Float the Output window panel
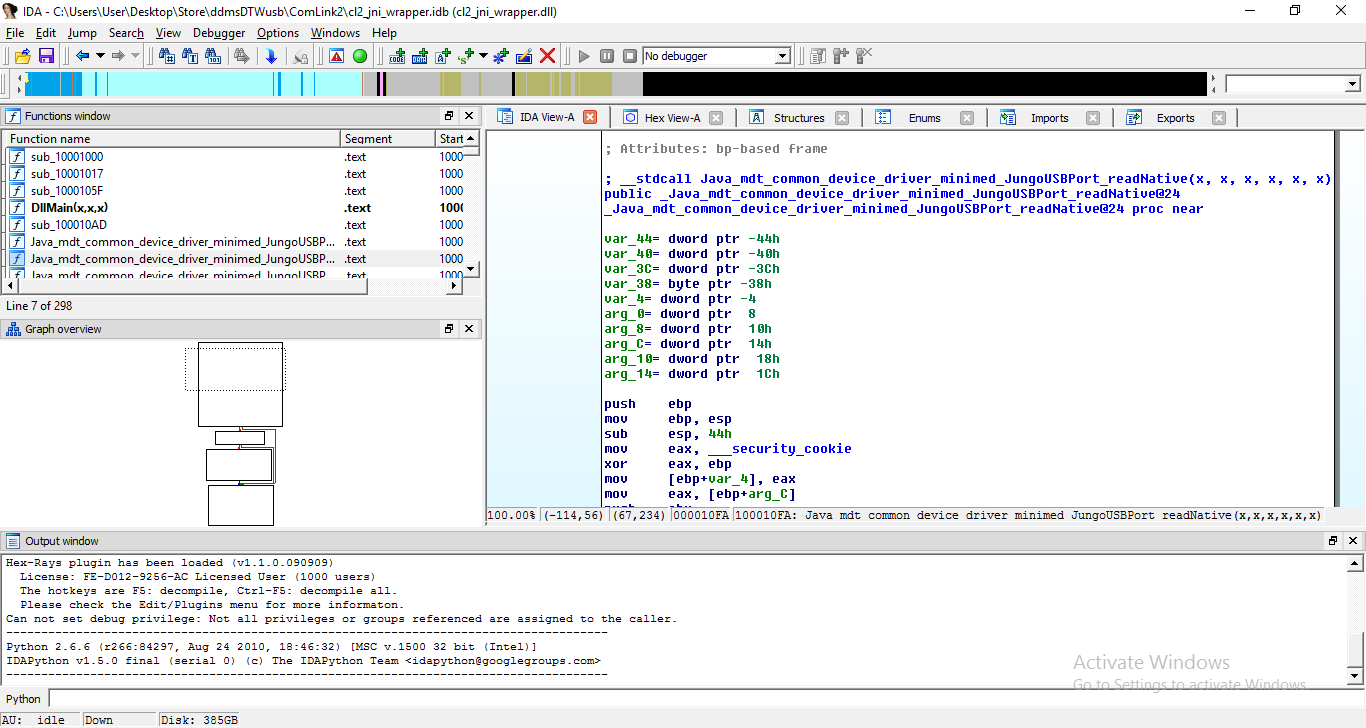Screen dimensions: 1366x728 (x=1333, y=541)
